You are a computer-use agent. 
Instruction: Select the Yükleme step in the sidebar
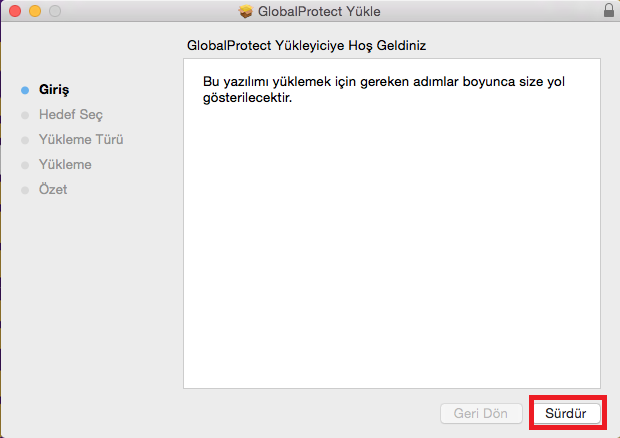click(x=65, y=164)
